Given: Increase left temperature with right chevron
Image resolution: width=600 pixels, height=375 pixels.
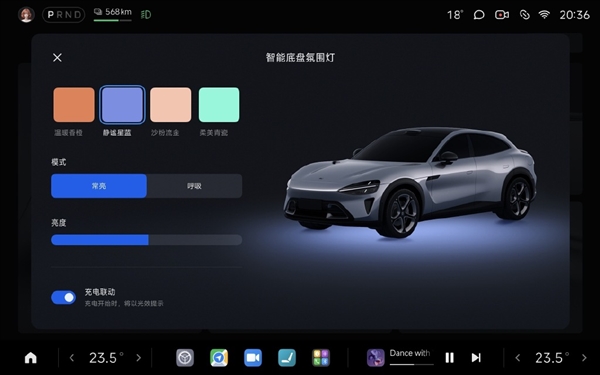Looking at the screenshot, I should (139, 358).
